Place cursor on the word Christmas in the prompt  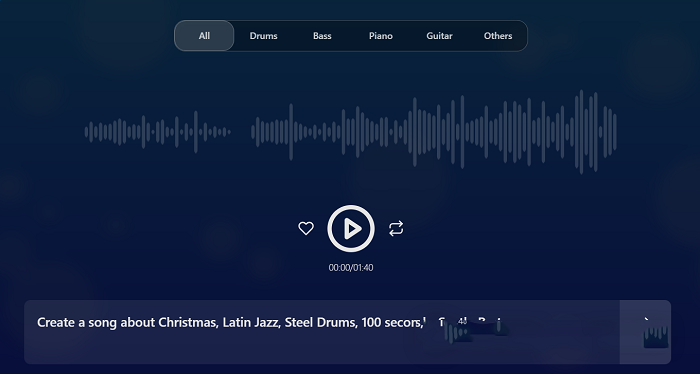188,322
